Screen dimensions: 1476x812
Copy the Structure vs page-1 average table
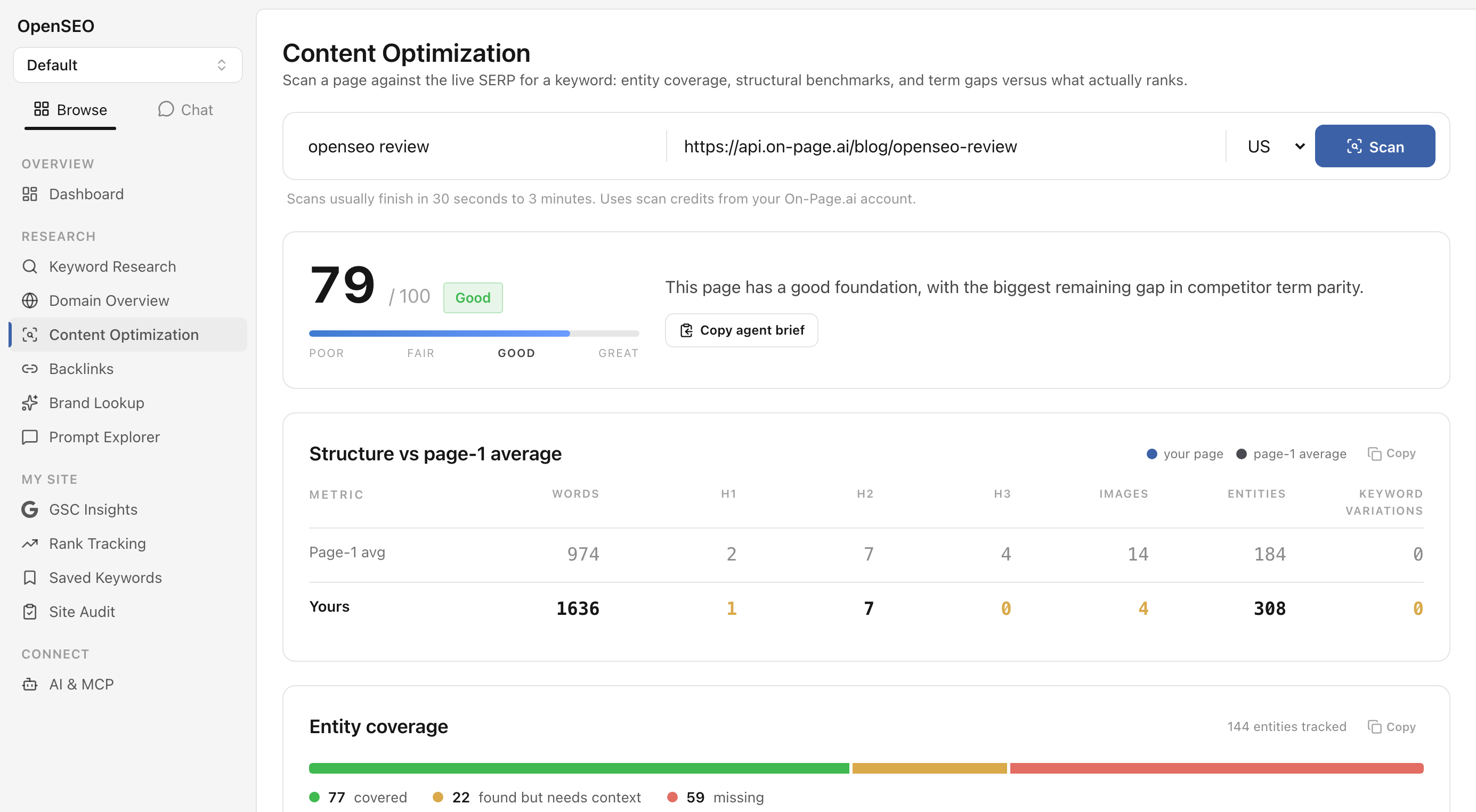(x=1391, y=454)
